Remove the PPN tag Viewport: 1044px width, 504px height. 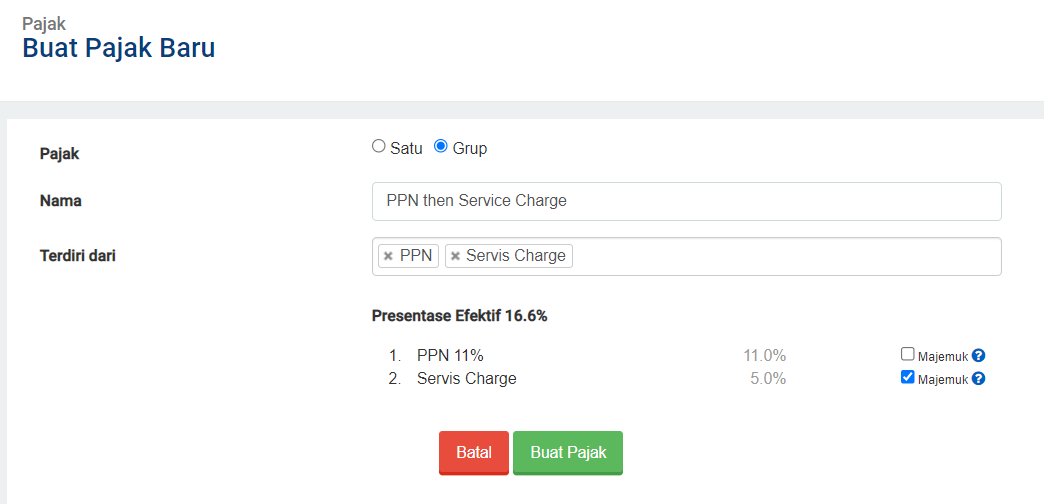(x=388, y=256)
